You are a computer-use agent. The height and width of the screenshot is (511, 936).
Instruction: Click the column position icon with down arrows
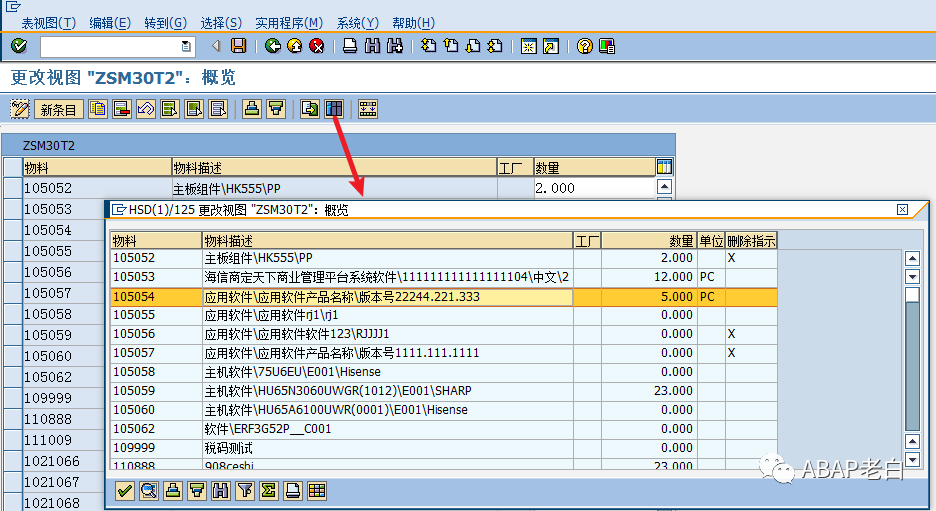(x=368, y=109)
